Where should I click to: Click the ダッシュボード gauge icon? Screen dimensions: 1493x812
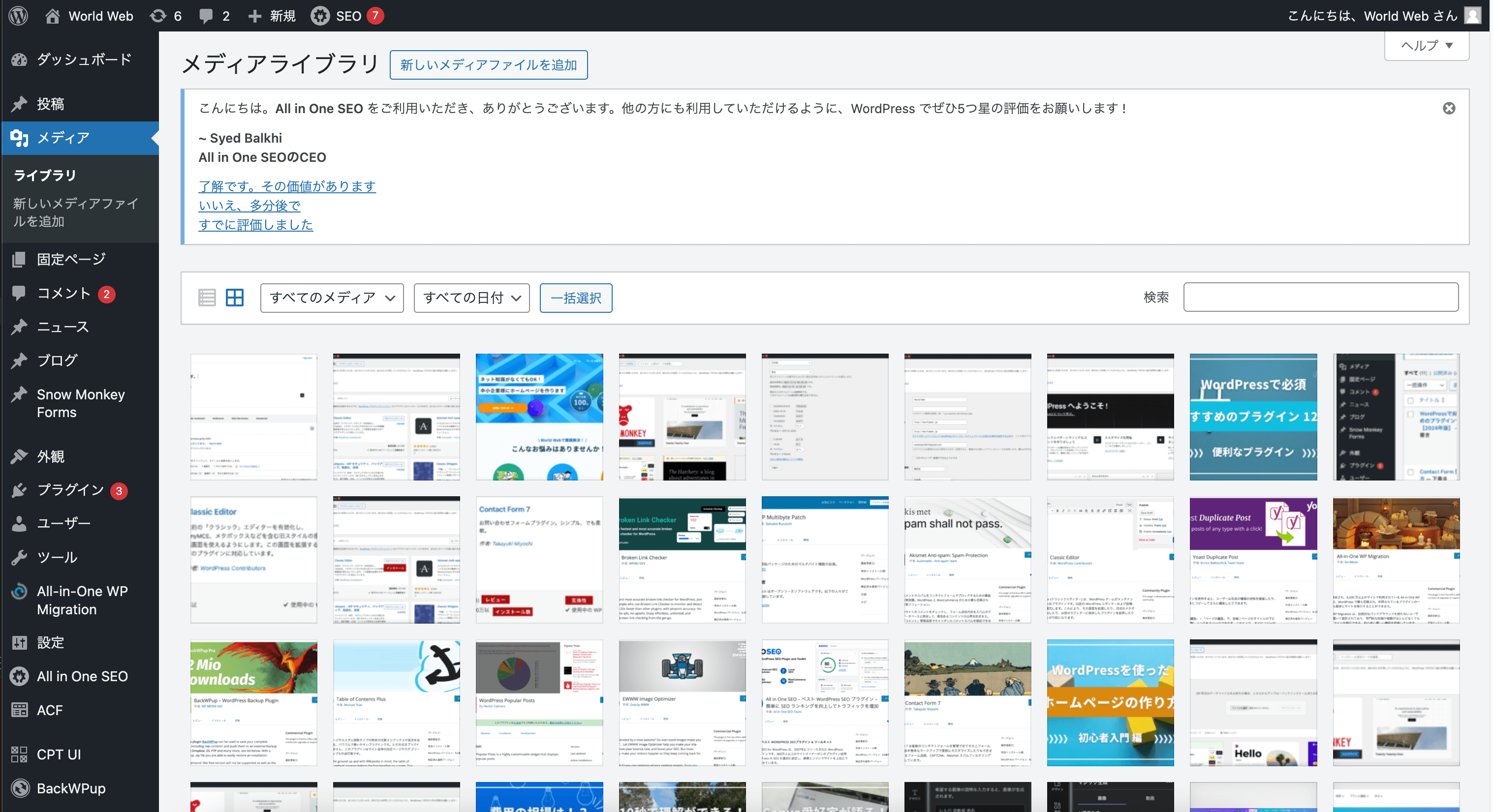pos(19,60)
